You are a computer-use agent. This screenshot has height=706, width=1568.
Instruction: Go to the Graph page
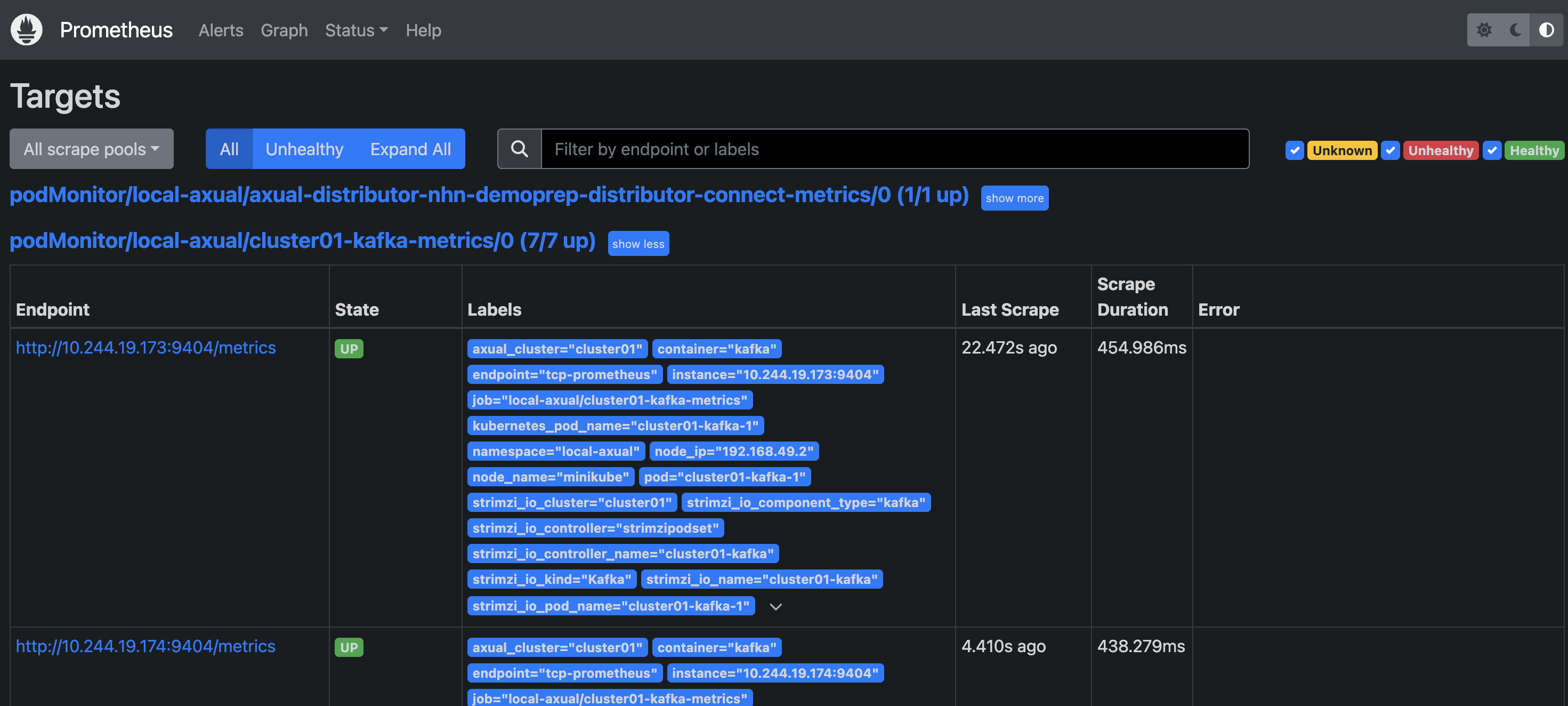pyautogui.click(x=284, y=30)
